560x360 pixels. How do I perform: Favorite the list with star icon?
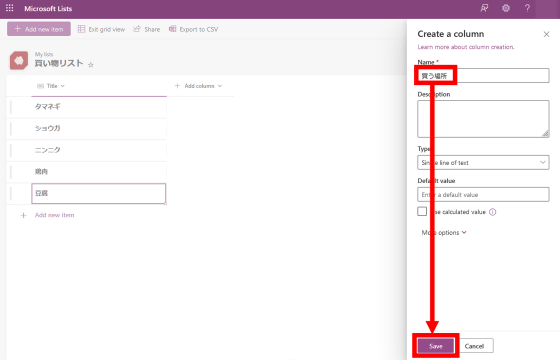click(91, 65)
